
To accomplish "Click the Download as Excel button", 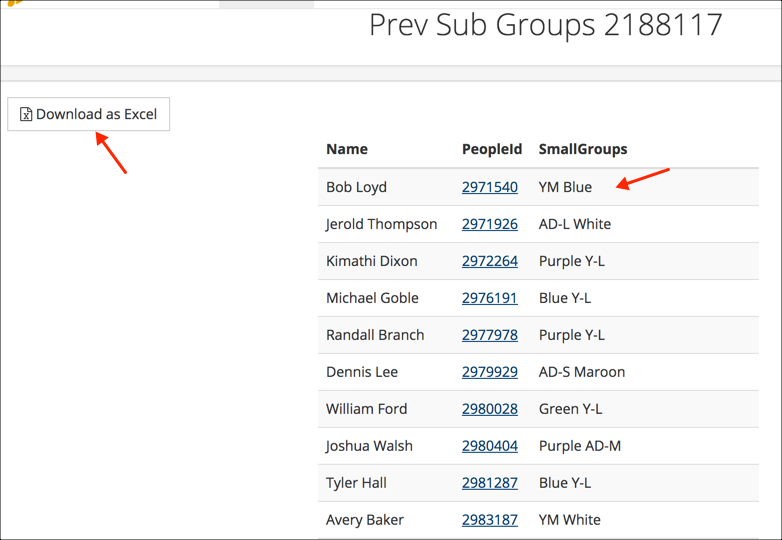I will tap(88, 114).
